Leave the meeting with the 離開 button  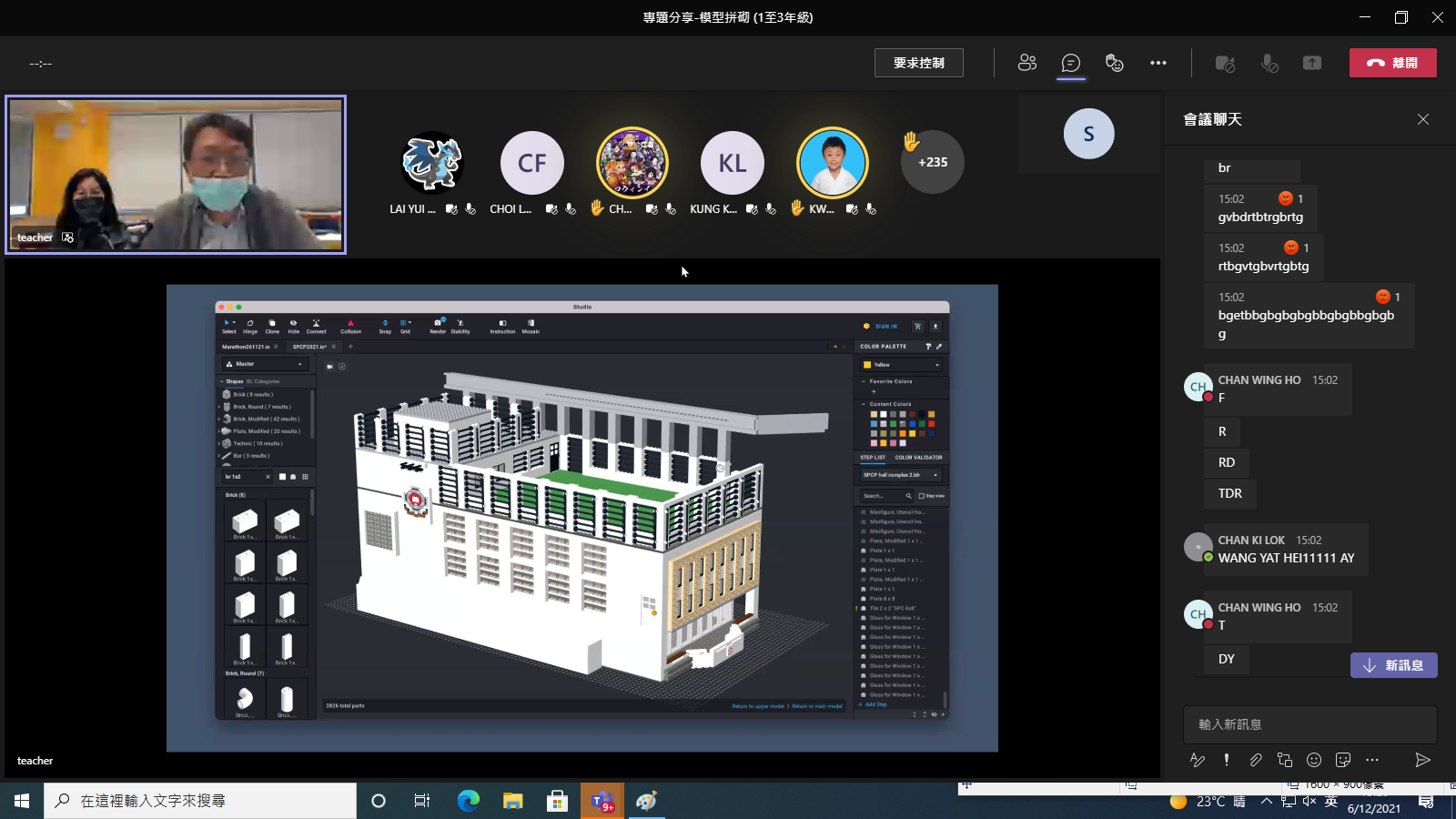[1392, 63]
